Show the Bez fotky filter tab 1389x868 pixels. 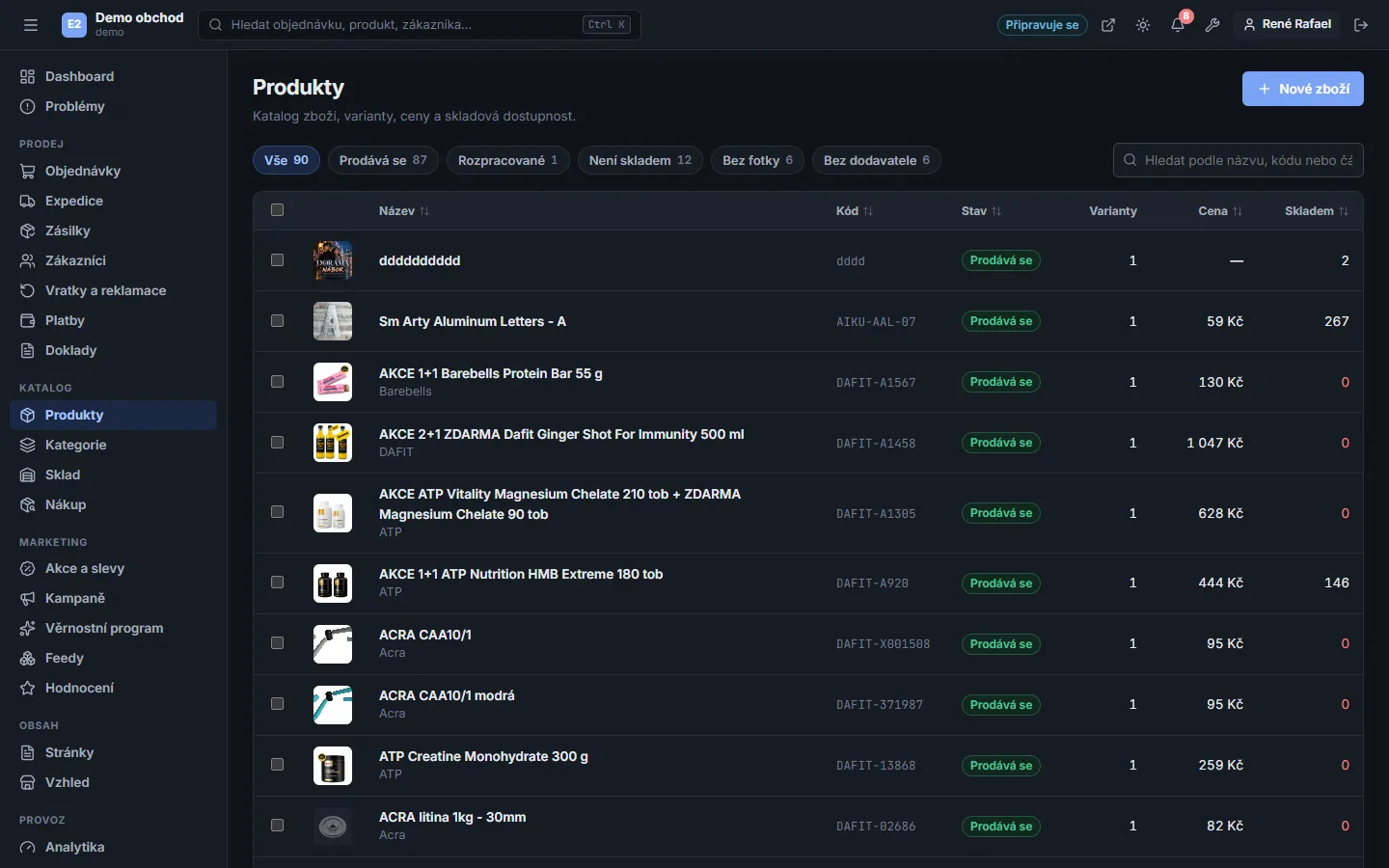[x=757, y=160]
